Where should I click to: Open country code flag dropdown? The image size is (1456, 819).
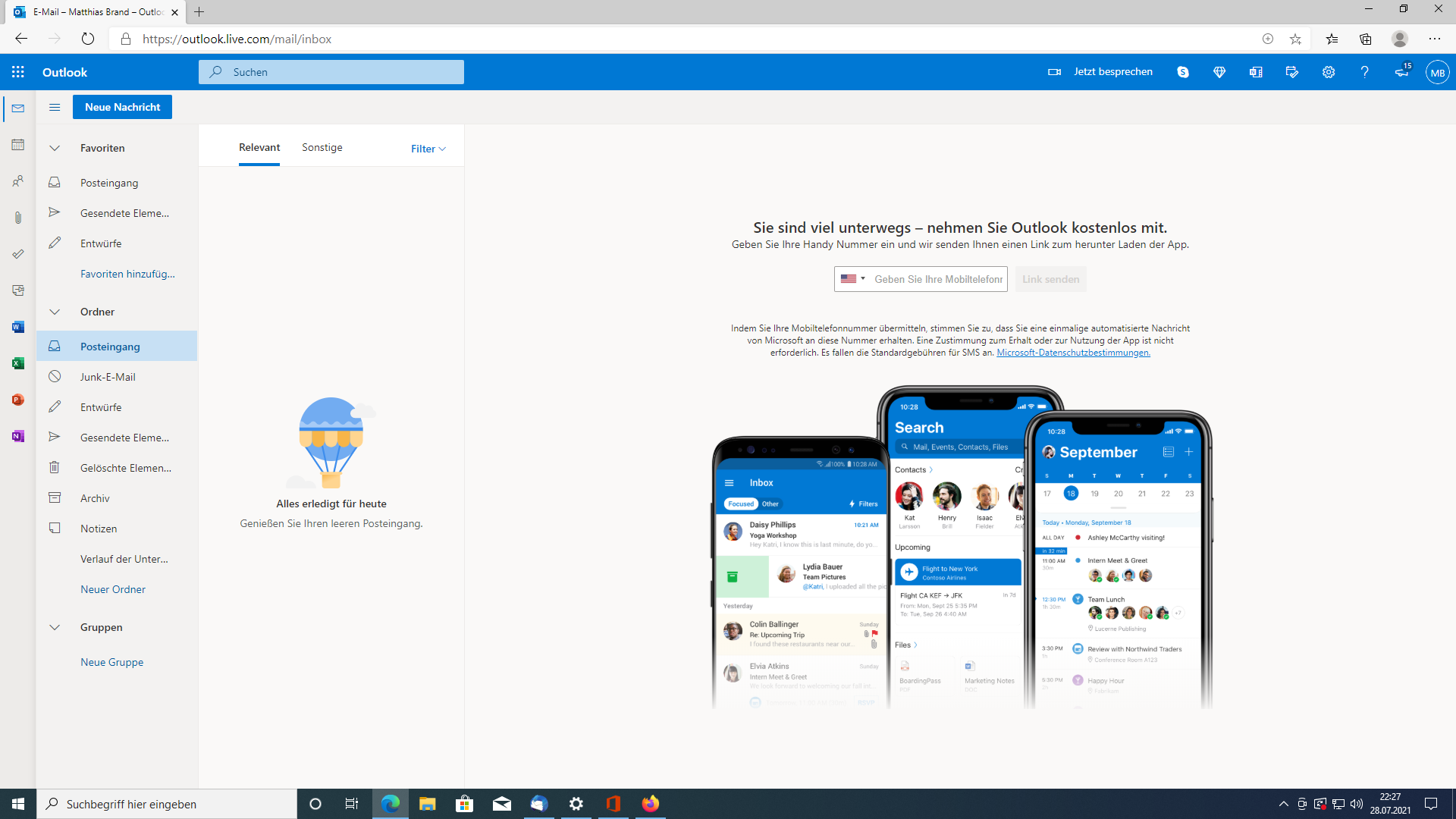coord(852,279)
